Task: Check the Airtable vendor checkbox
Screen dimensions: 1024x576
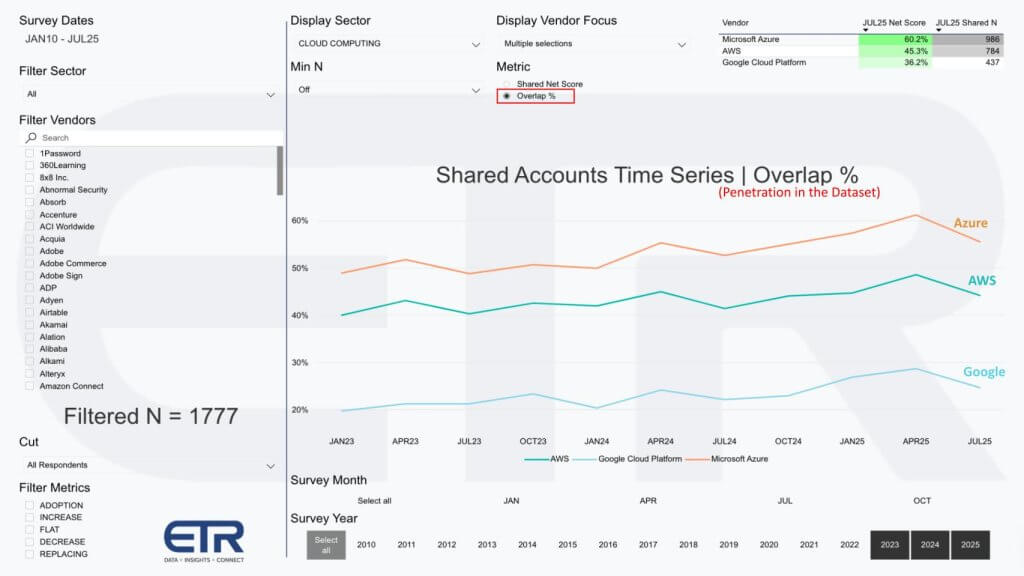Action: [x=29, y=313]
